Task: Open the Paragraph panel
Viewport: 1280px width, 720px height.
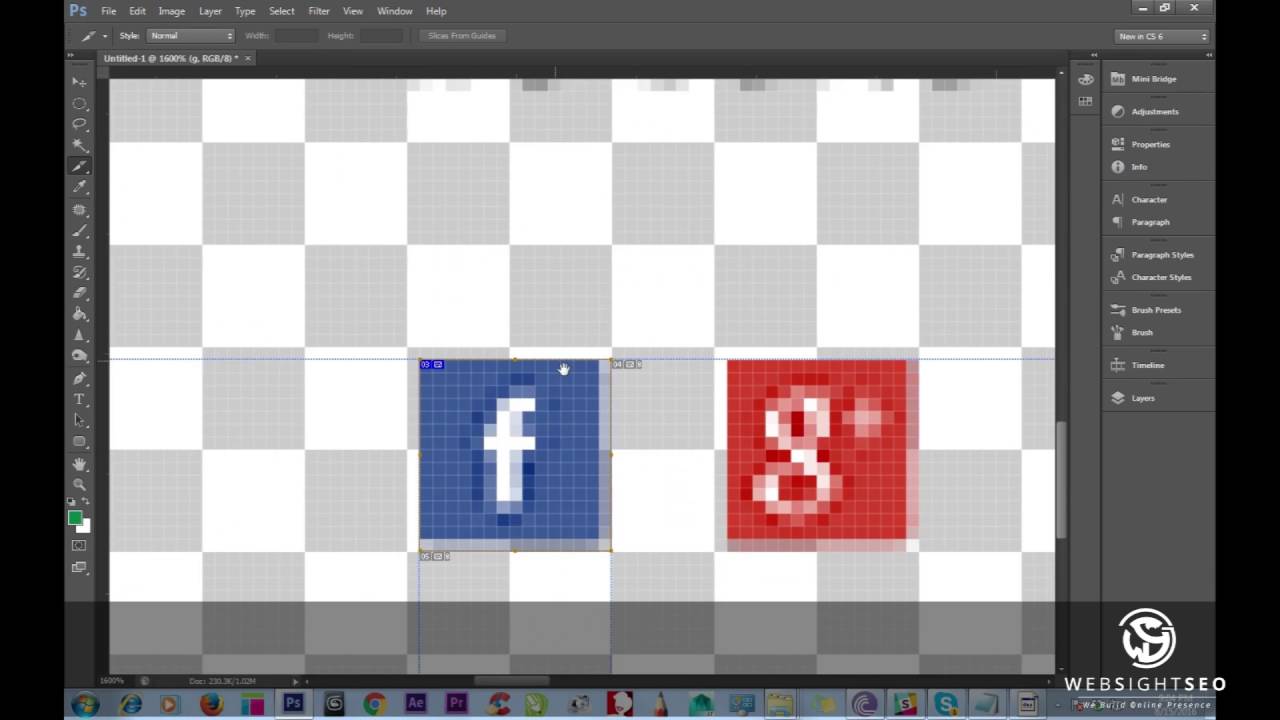Action: click(x=1150, y=222)
